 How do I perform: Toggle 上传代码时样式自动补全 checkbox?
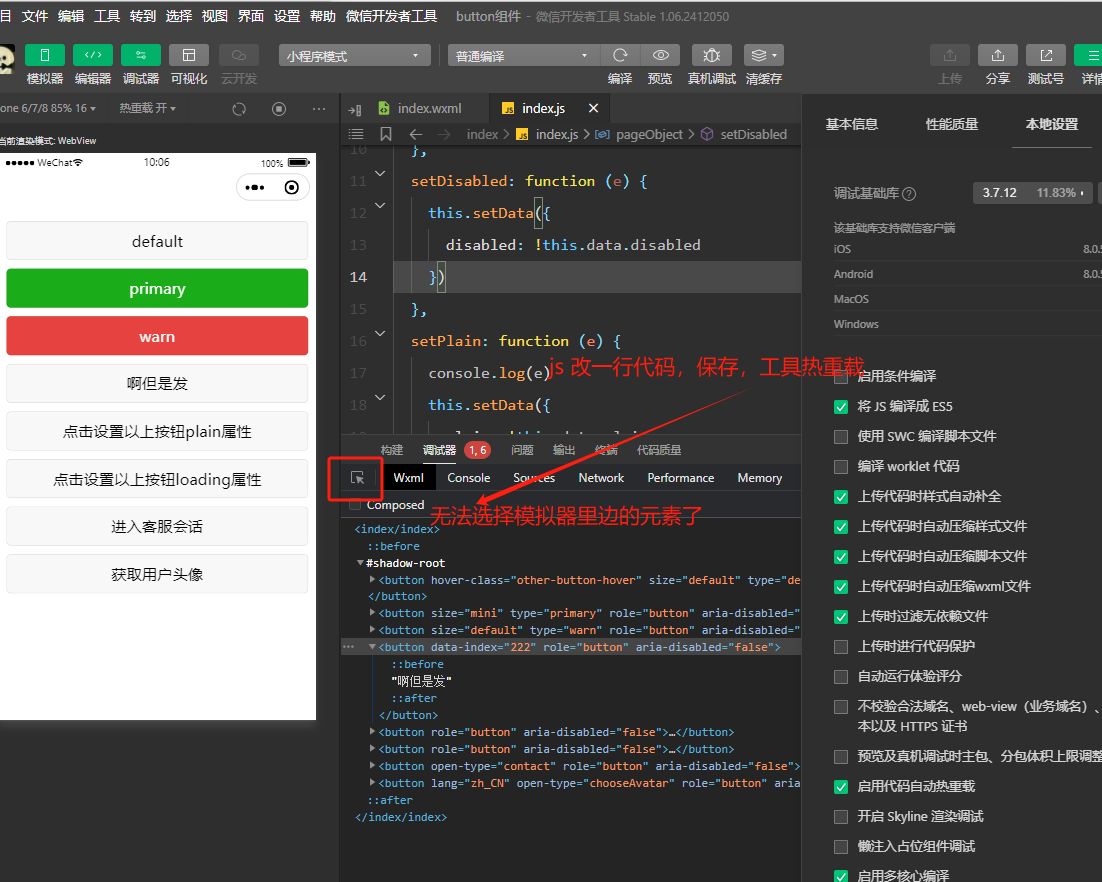click(841, 497)
